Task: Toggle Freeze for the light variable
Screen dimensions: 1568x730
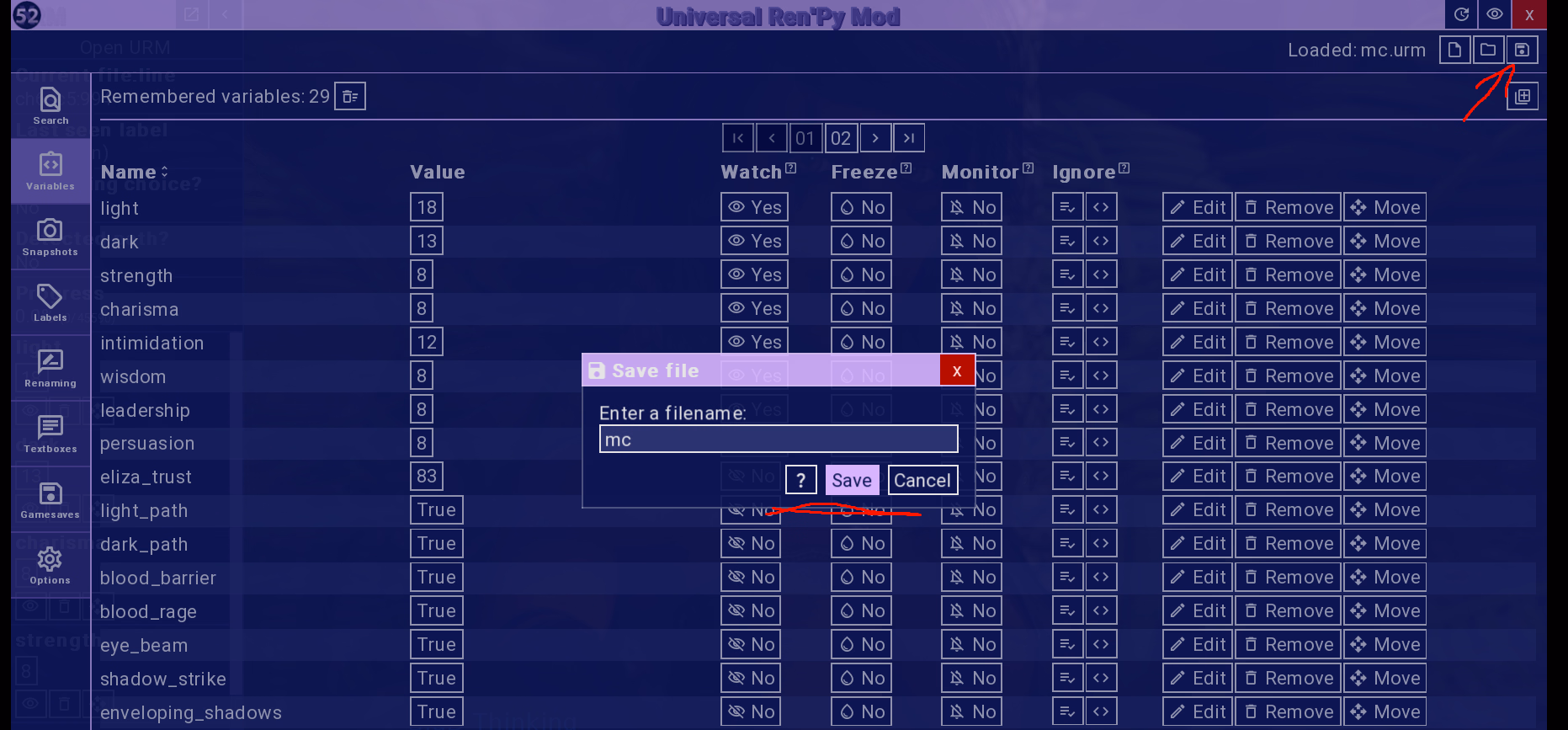Action: click(862, 207)
